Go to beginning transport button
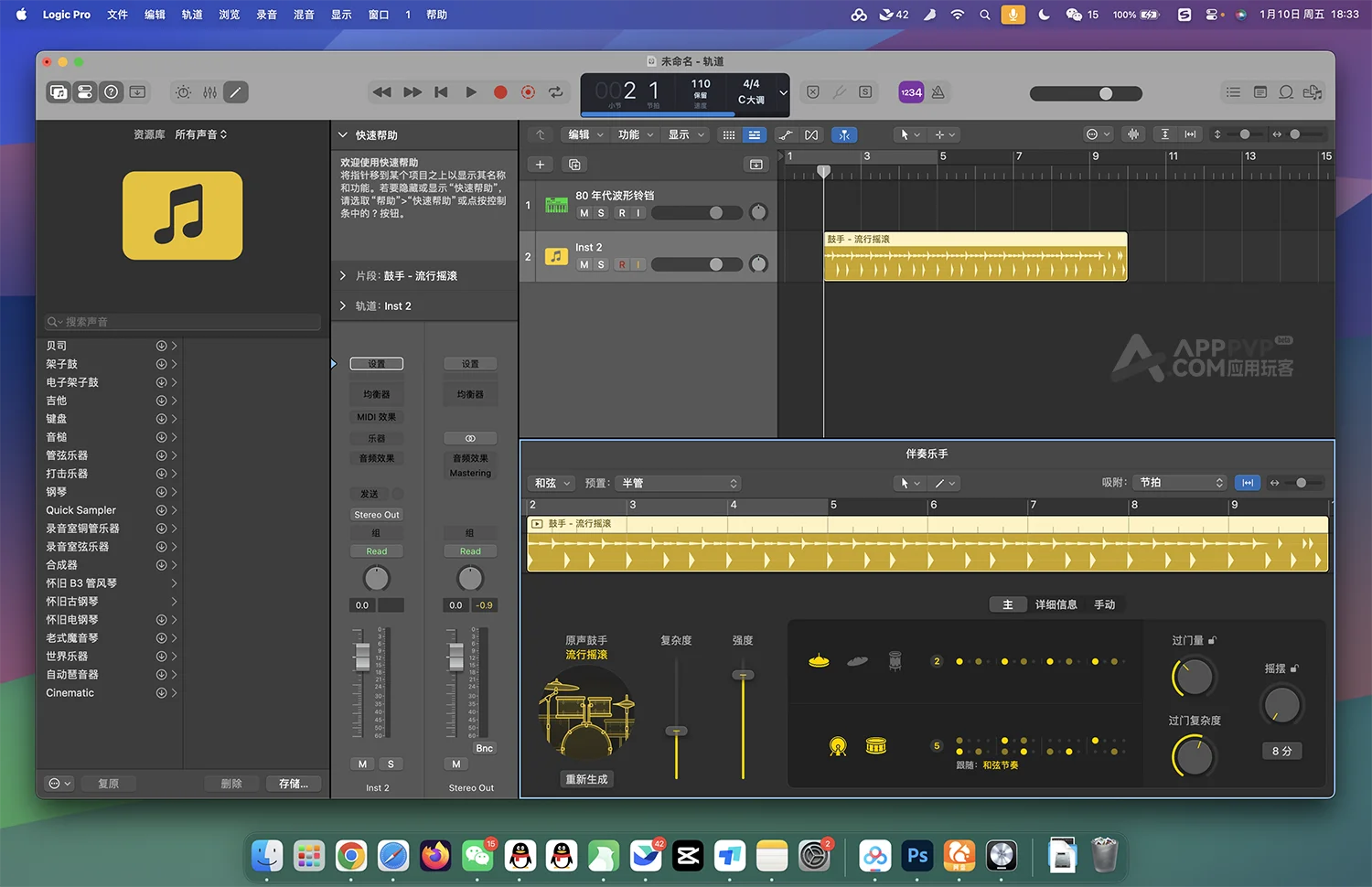1372x887 pixels. coord(442,92)
